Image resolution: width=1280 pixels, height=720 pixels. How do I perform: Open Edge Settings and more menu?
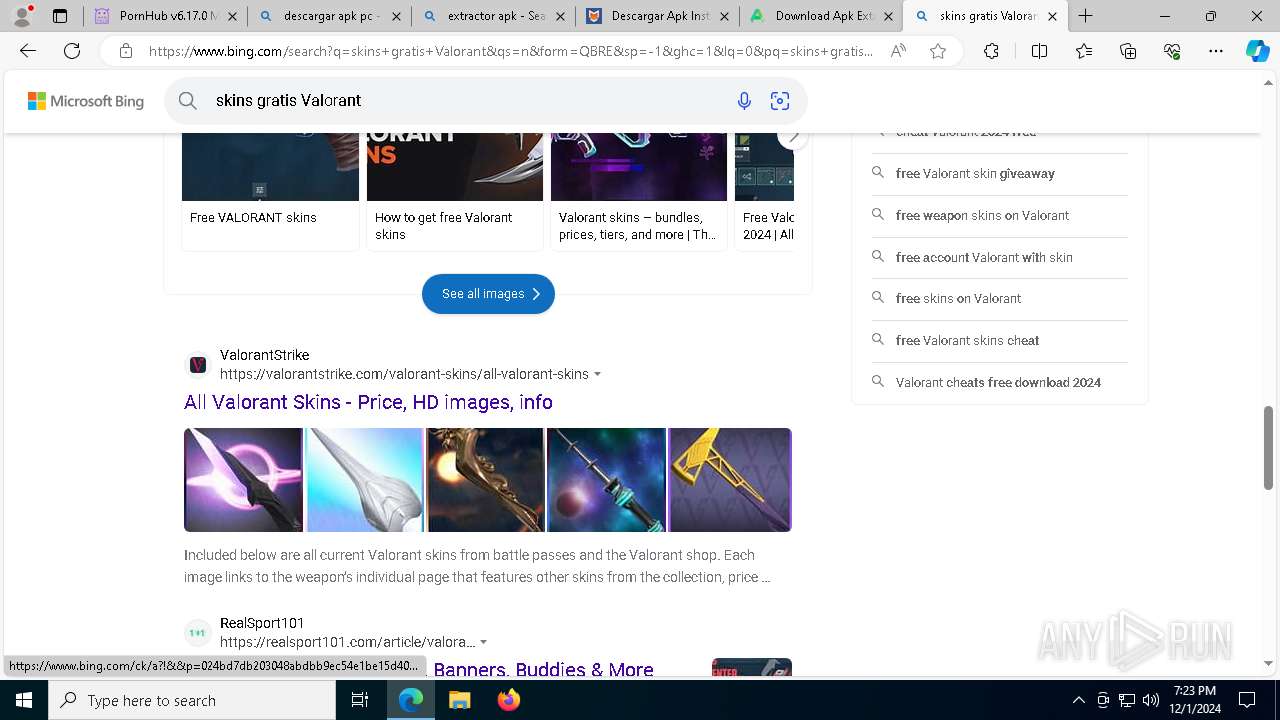pos(1216,51)
